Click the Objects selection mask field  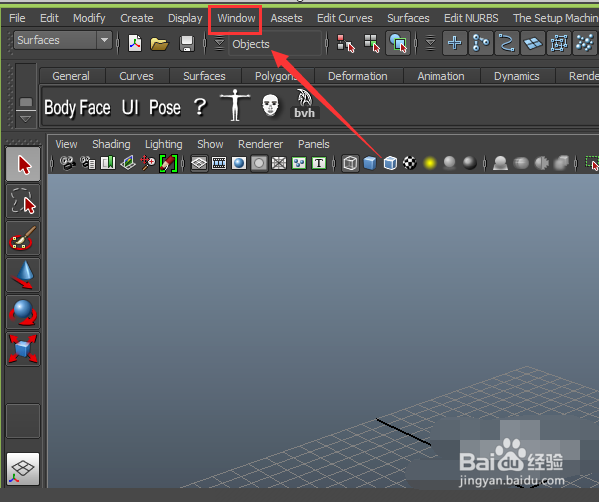[275, 44]
